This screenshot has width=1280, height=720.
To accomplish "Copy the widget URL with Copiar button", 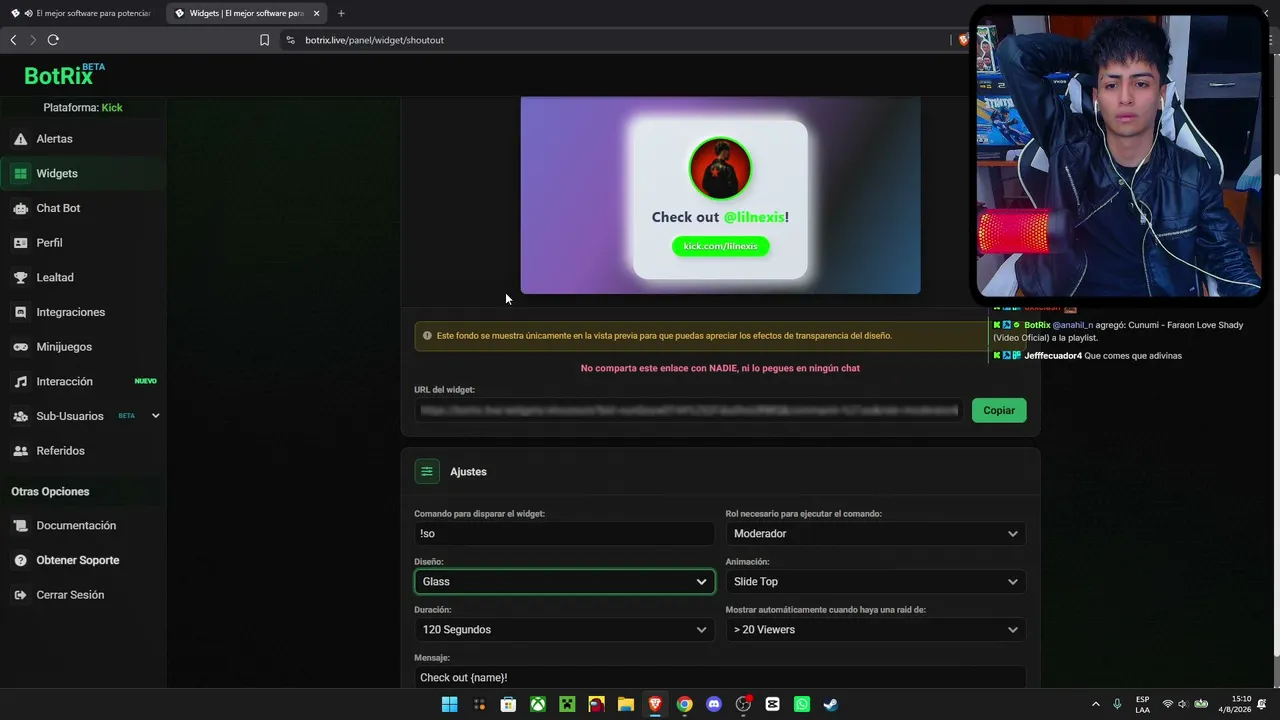I will (x=999, y=410).
